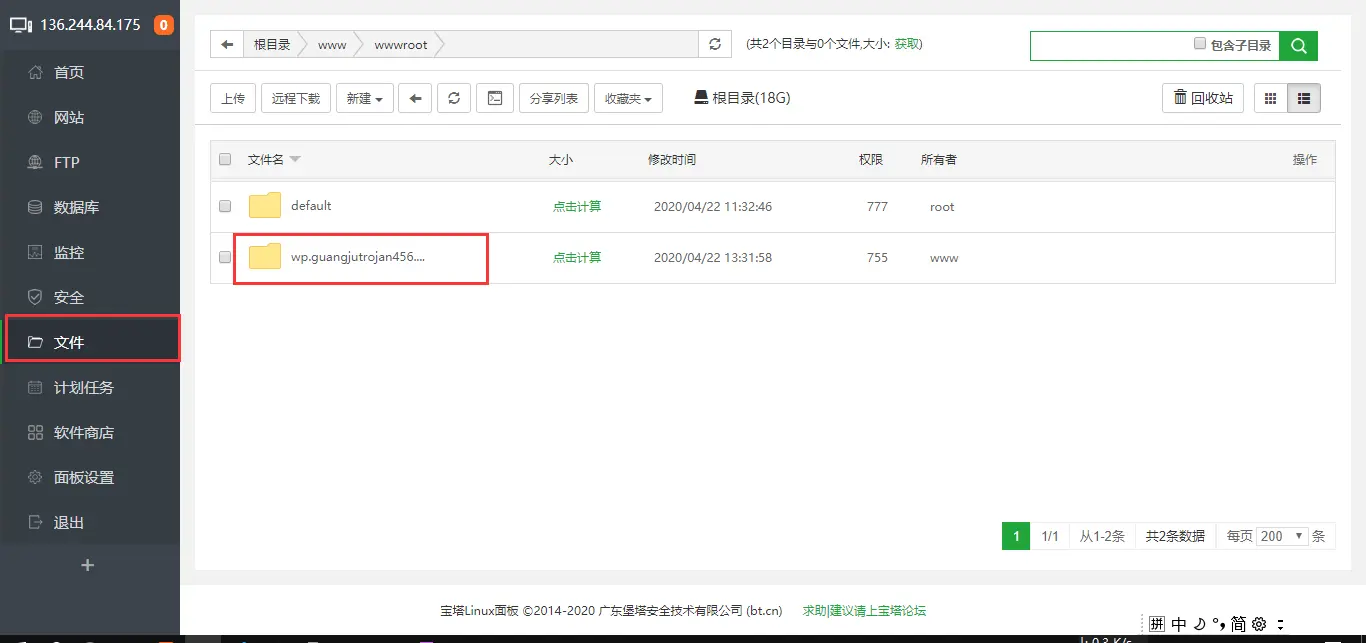Screen dimensions: 1366x643
Task: Click the wp.guangjutrojan456.... folder name
Action: (358, 256)
